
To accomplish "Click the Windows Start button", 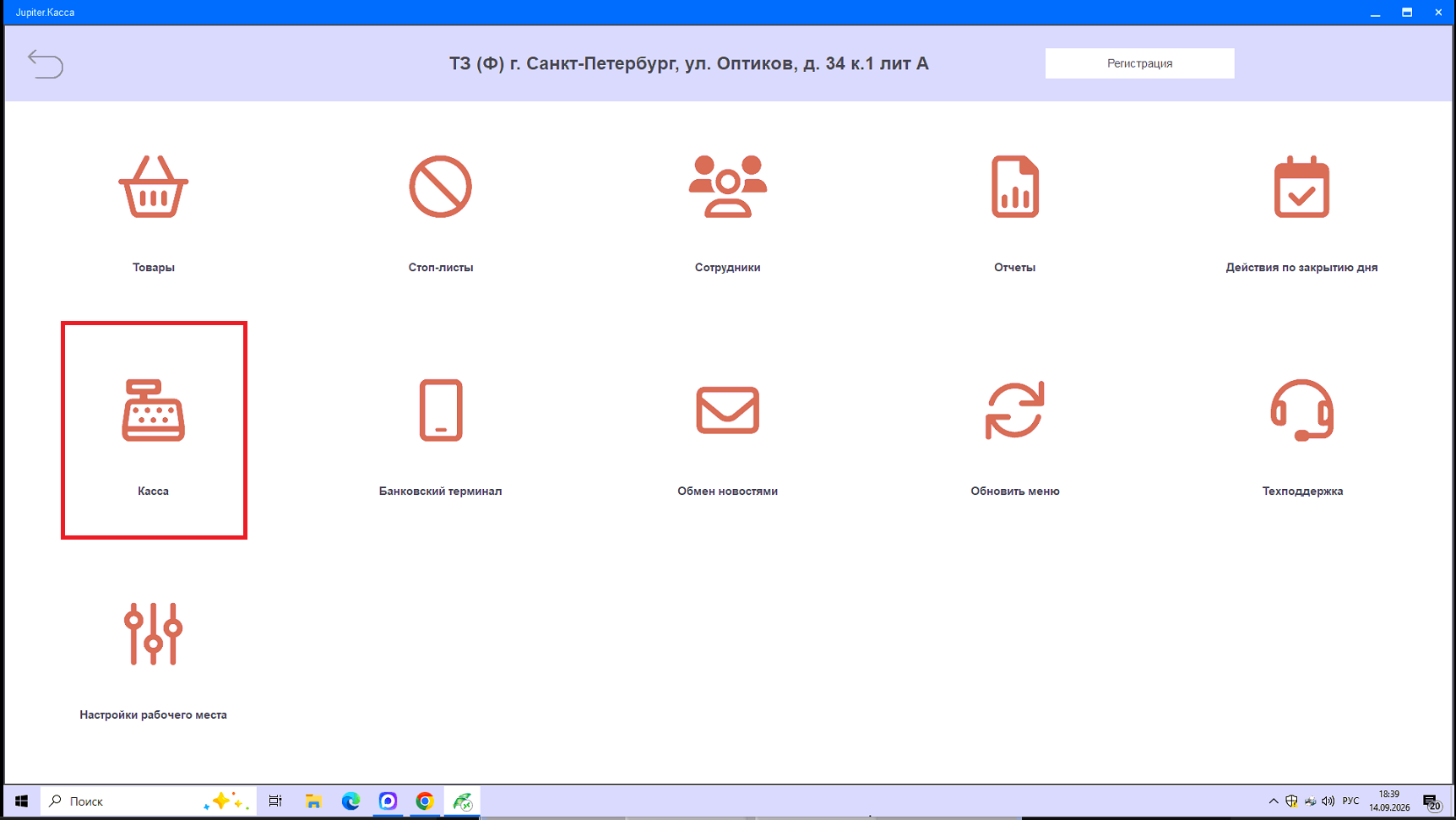I will [x=22, y=801].
